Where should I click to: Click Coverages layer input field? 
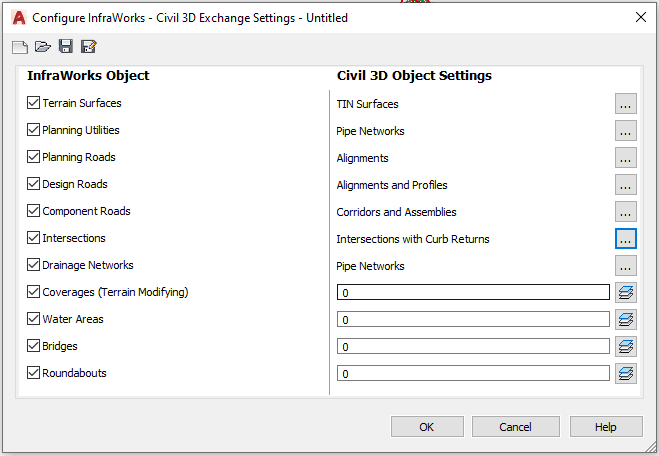pyautogui.click(x=473, y=292)
